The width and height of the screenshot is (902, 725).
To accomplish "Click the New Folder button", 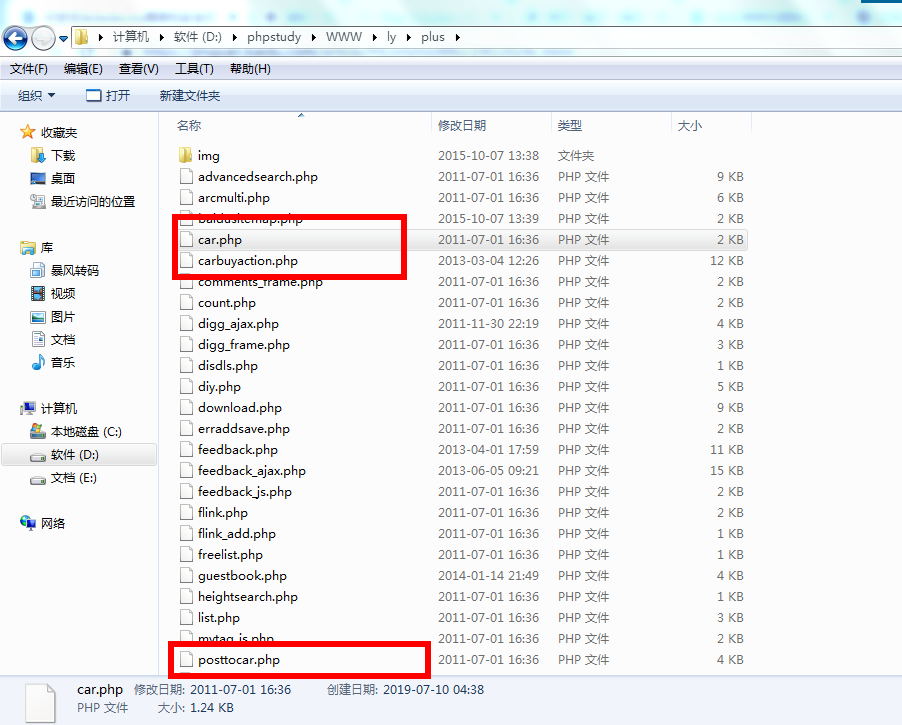I will (190, 96).
